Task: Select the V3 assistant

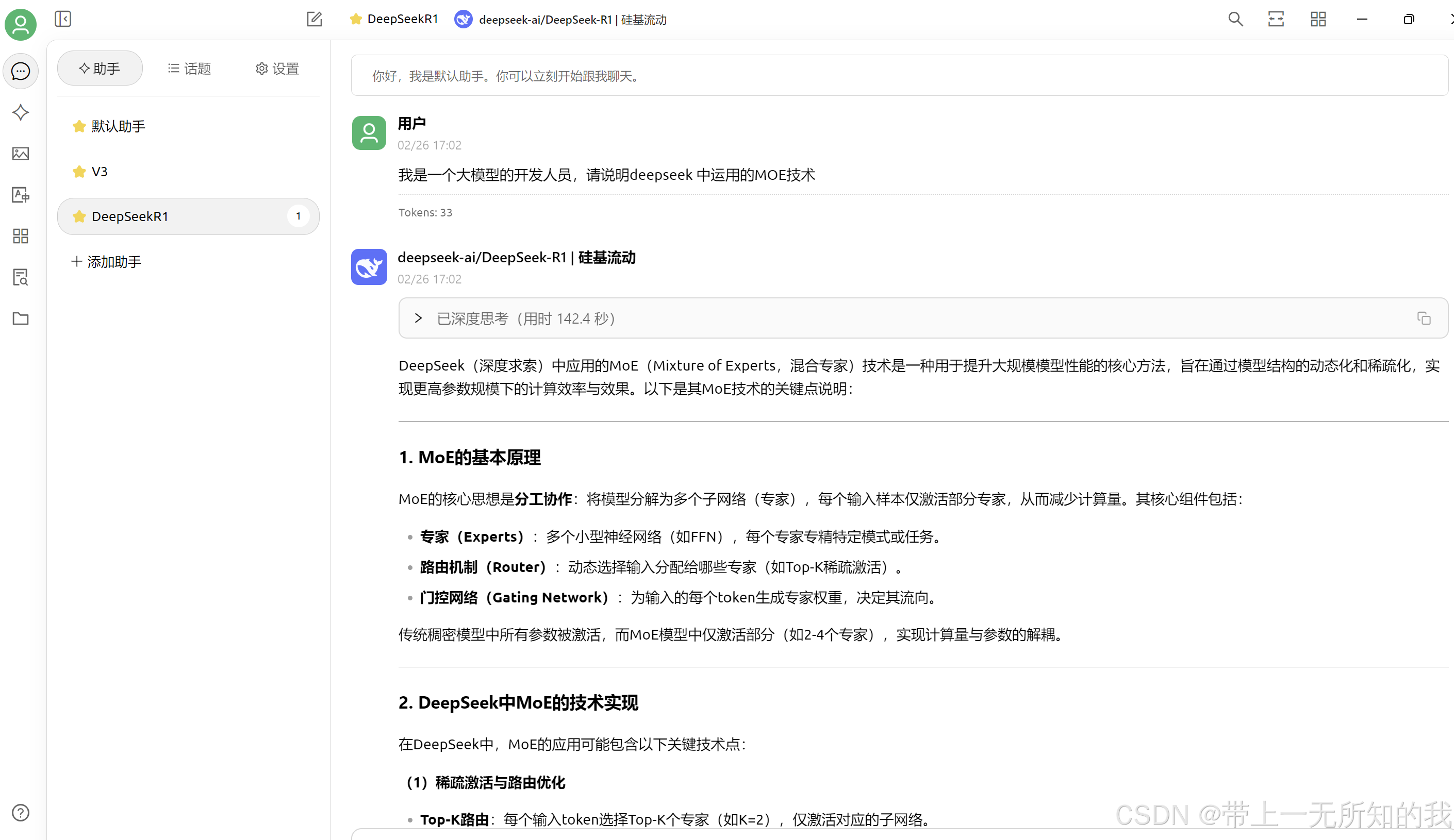Action: coord(99,172)
